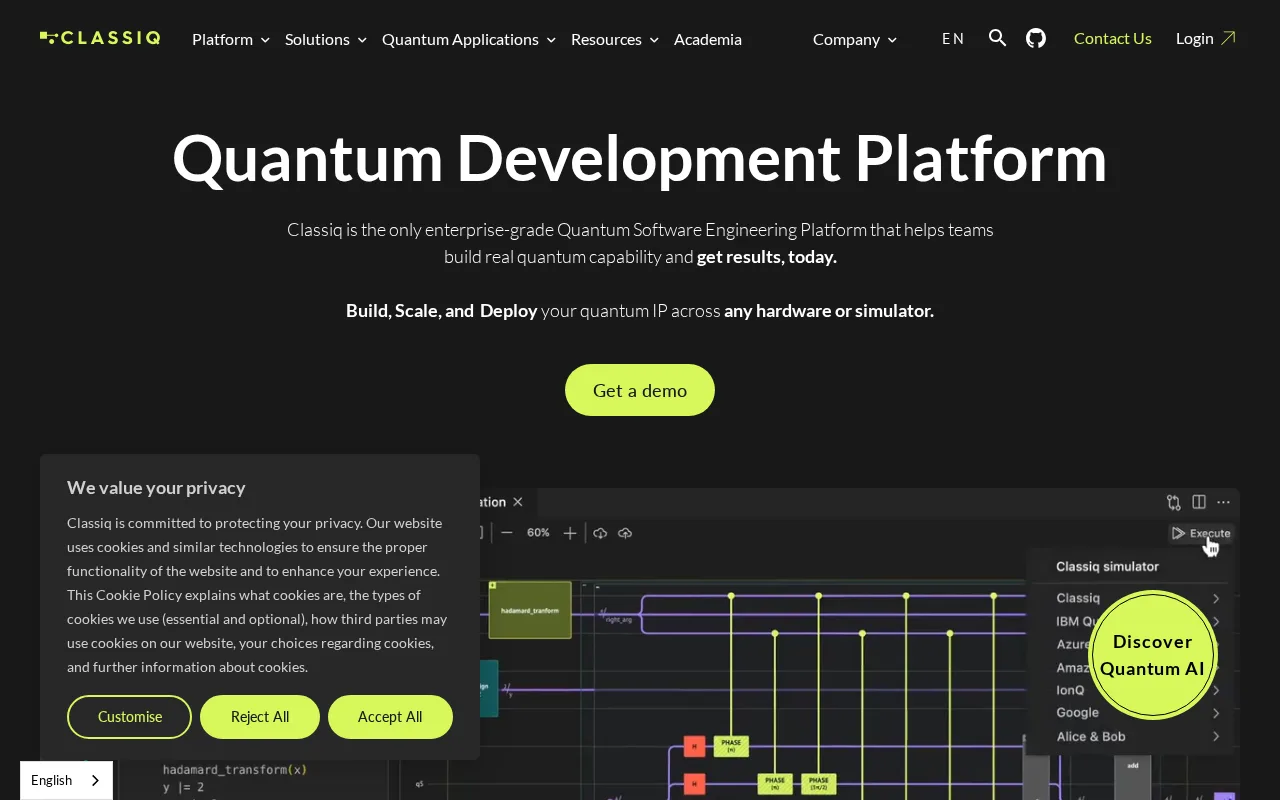Go to the Academia page

click(708, 39)
